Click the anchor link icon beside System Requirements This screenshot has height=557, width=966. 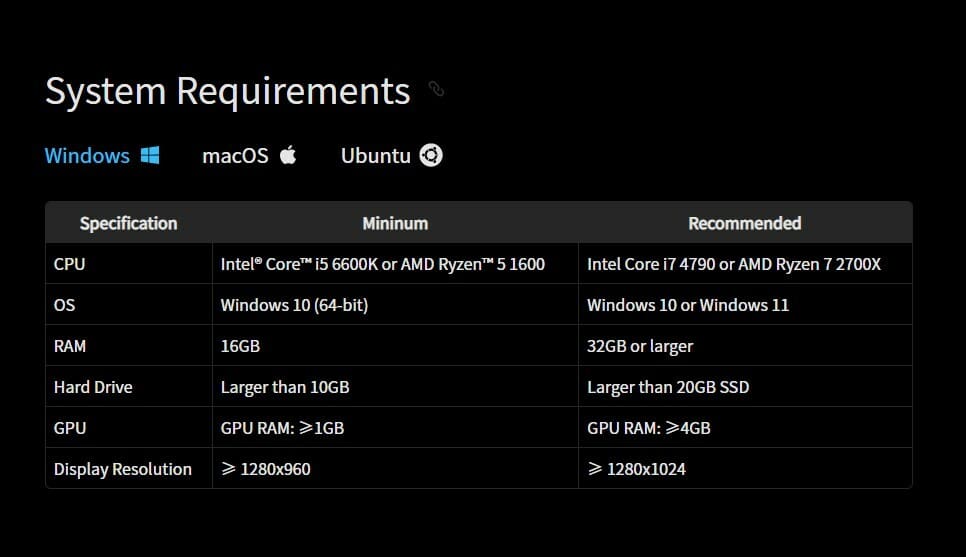(x=436, y=89)
